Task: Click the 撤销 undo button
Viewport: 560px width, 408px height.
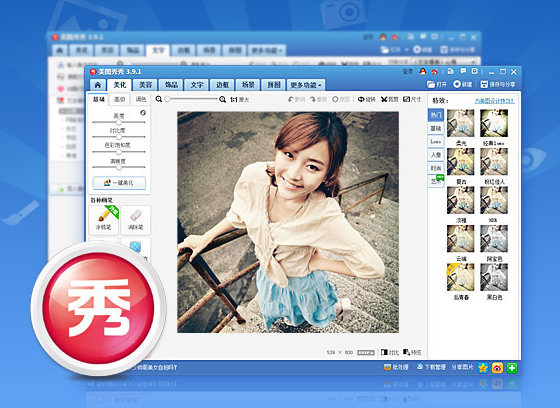Action: click(296, 99)
